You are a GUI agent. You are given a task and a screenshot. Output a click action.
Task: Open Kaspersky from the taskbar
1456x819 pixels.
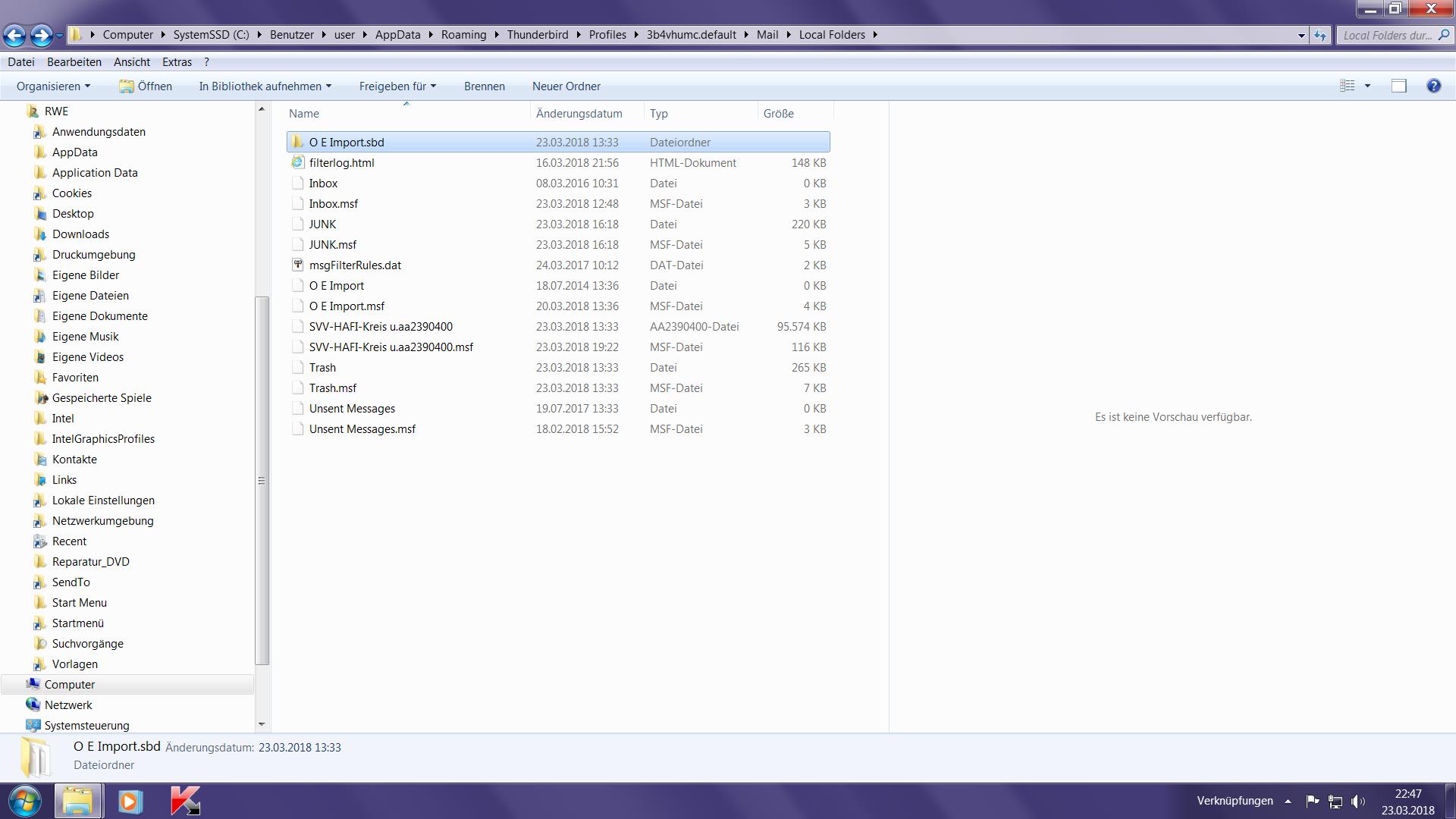[184, 801]
